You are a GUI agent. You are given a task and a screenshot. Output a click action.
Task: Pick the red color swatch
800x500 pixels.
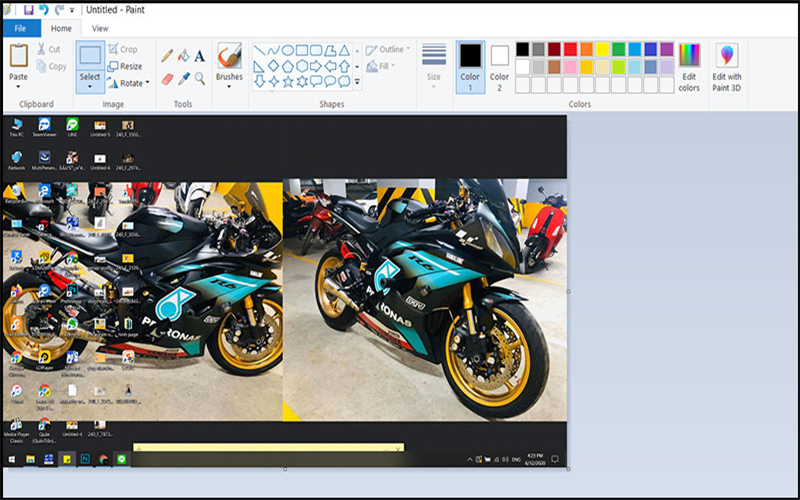tap(570, 49)
